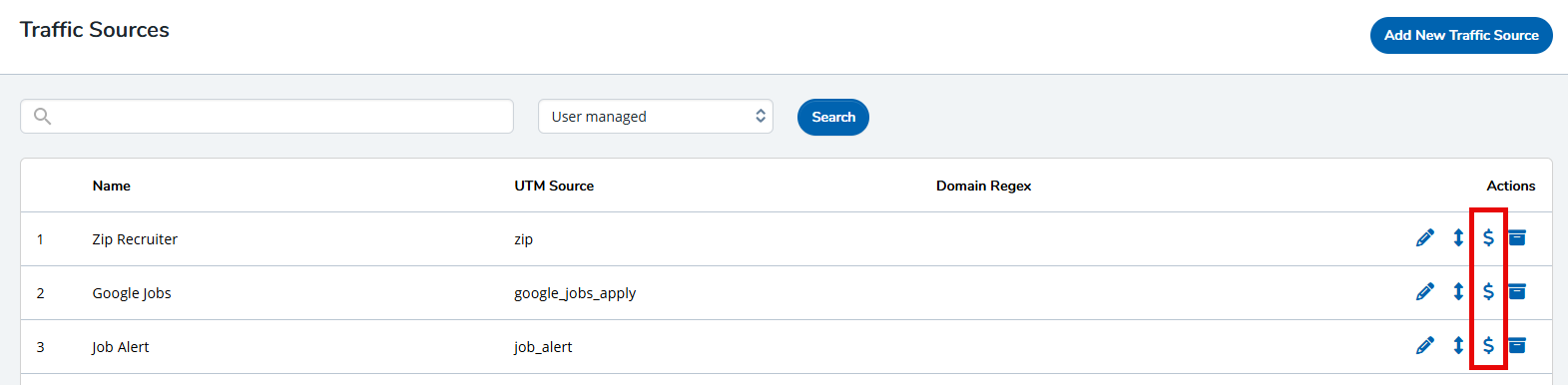This screenshot has height=385, width=1568.
Task: Archive the Google Jobs traffic source
Action: click(1517, 291)
